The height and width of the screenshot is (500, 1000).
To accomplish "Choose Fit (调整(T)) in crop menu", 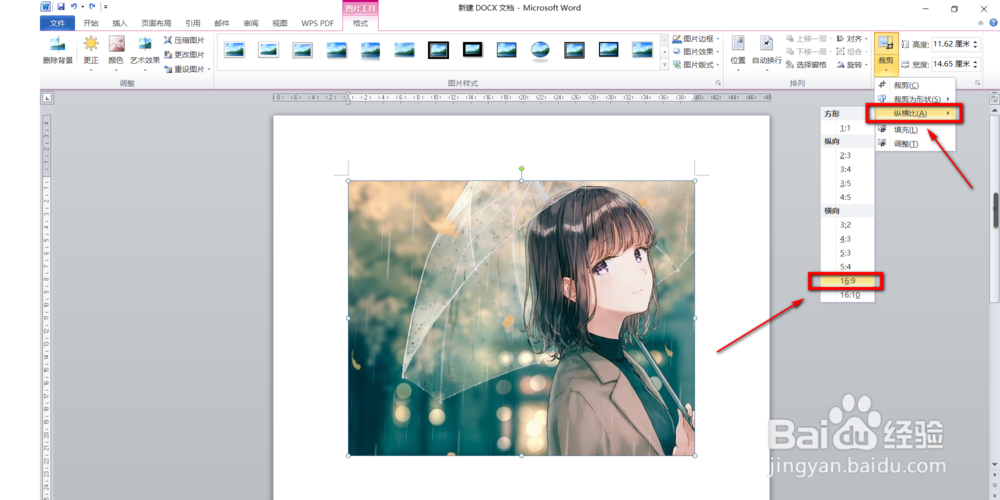I will [915, 143].
